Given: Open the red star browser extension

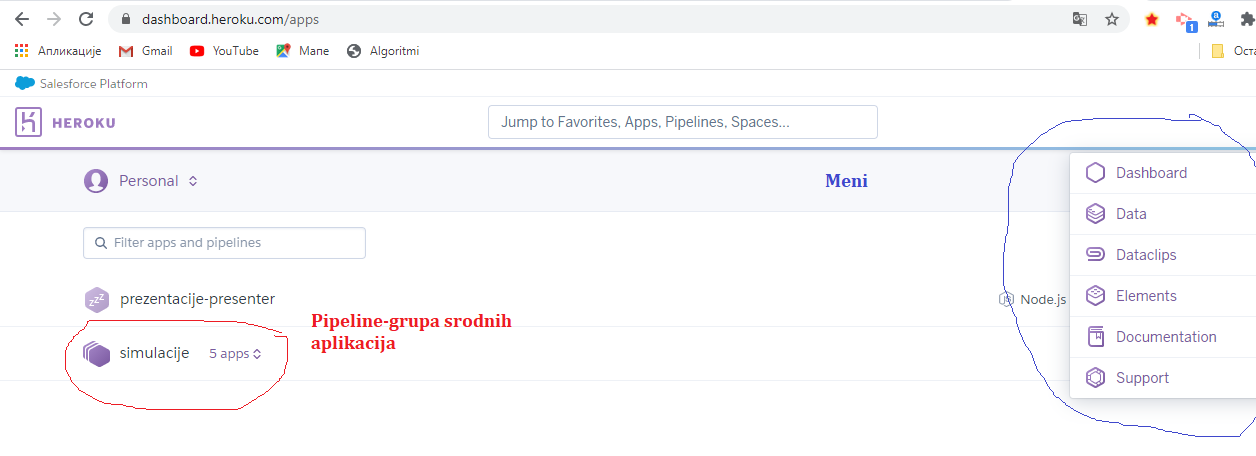Looking at the screenshot, I should (1152, 19).
